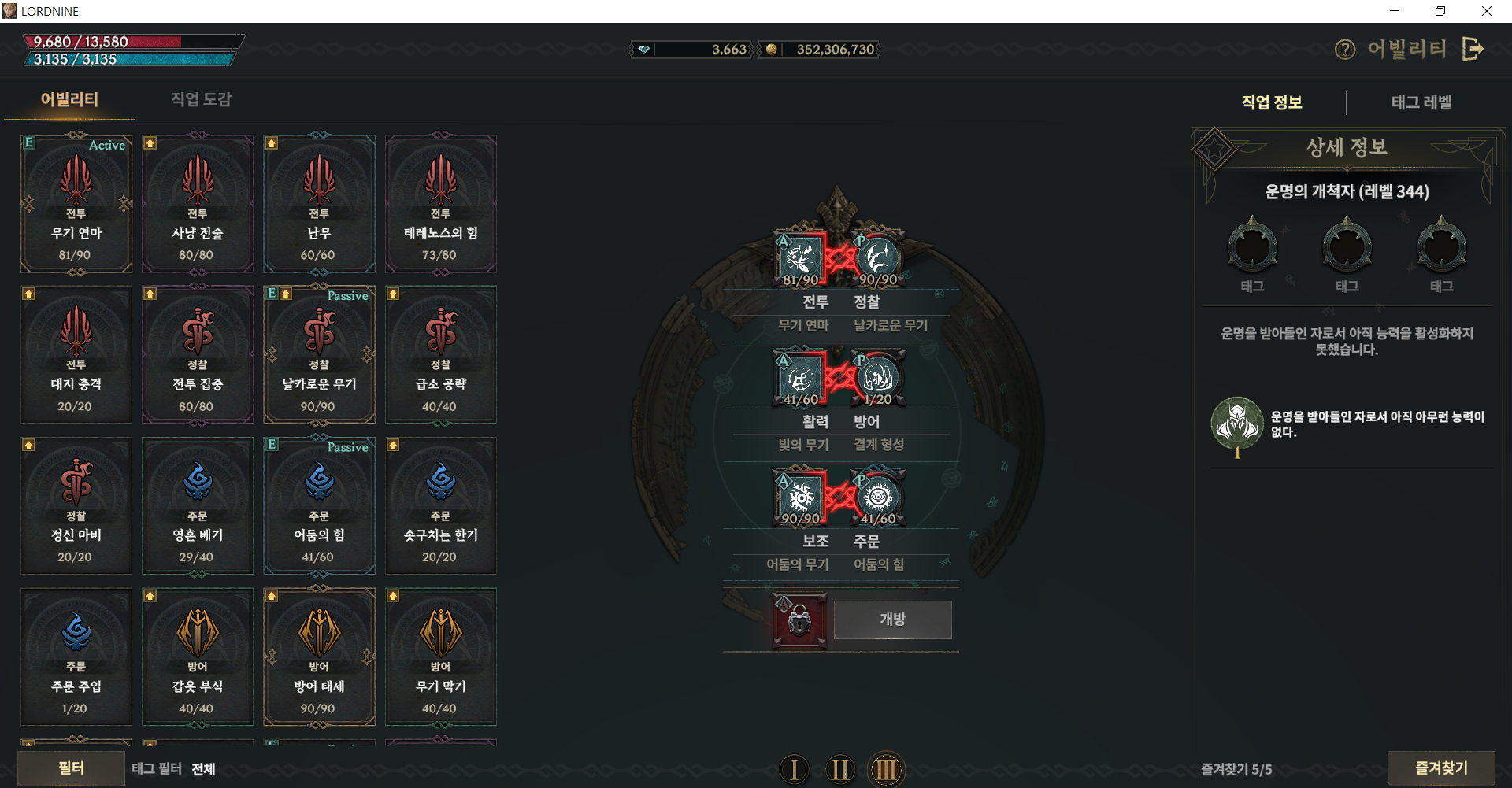Select the 90/90 어둠의 무기 slot icon
Screen dimensions: 1512x788
pos(800,498)
